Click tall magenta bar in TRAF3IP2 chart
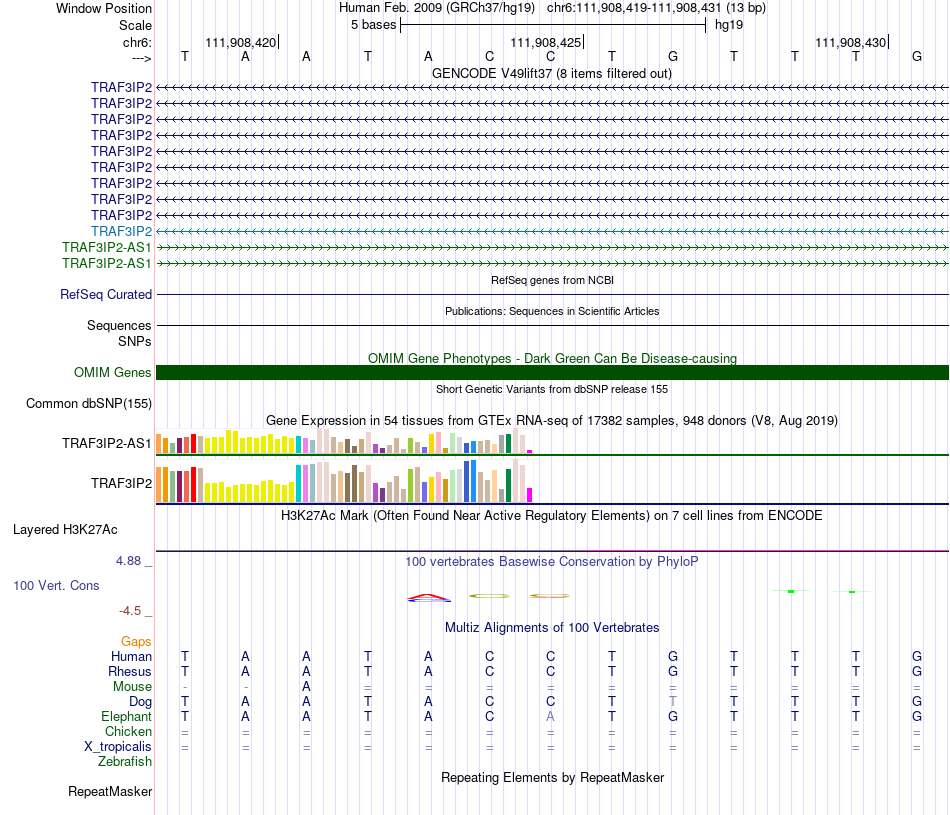950x815 pixels. (530, 495)
